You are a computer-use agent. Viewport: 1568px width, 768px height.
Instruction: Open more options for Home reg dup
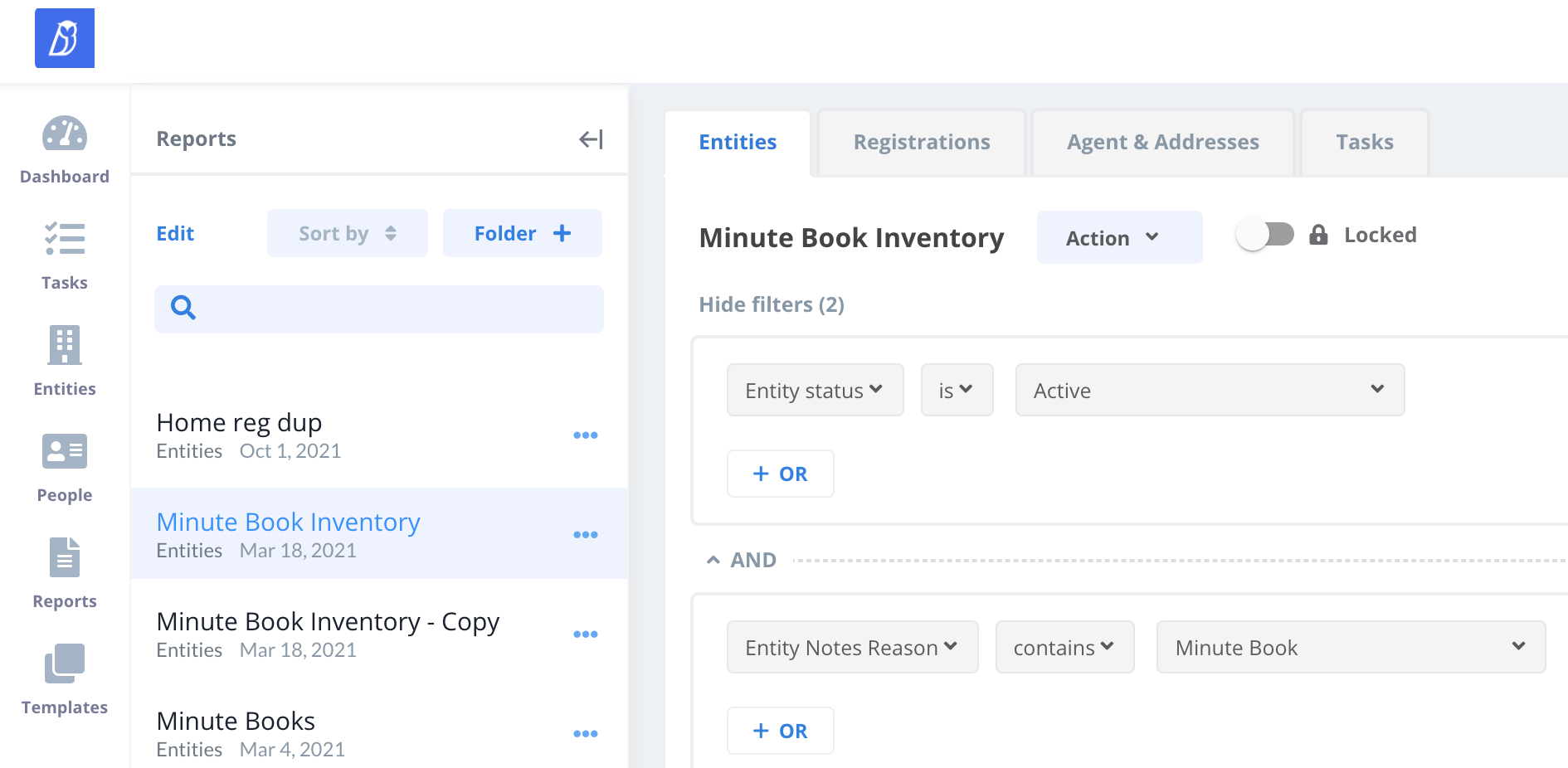click(x=585, y=435)
